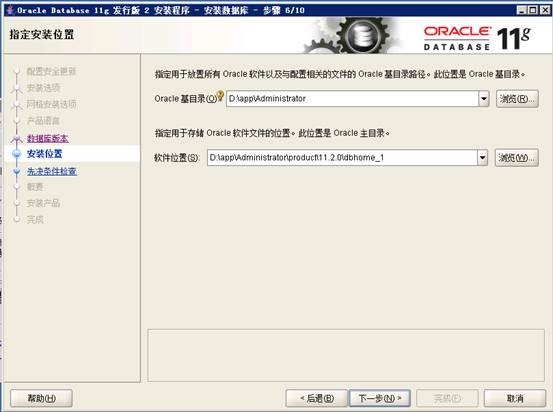553x412 pixels.
Task: Click the 安装选项 step in sidebar
Action: [43, 88]
